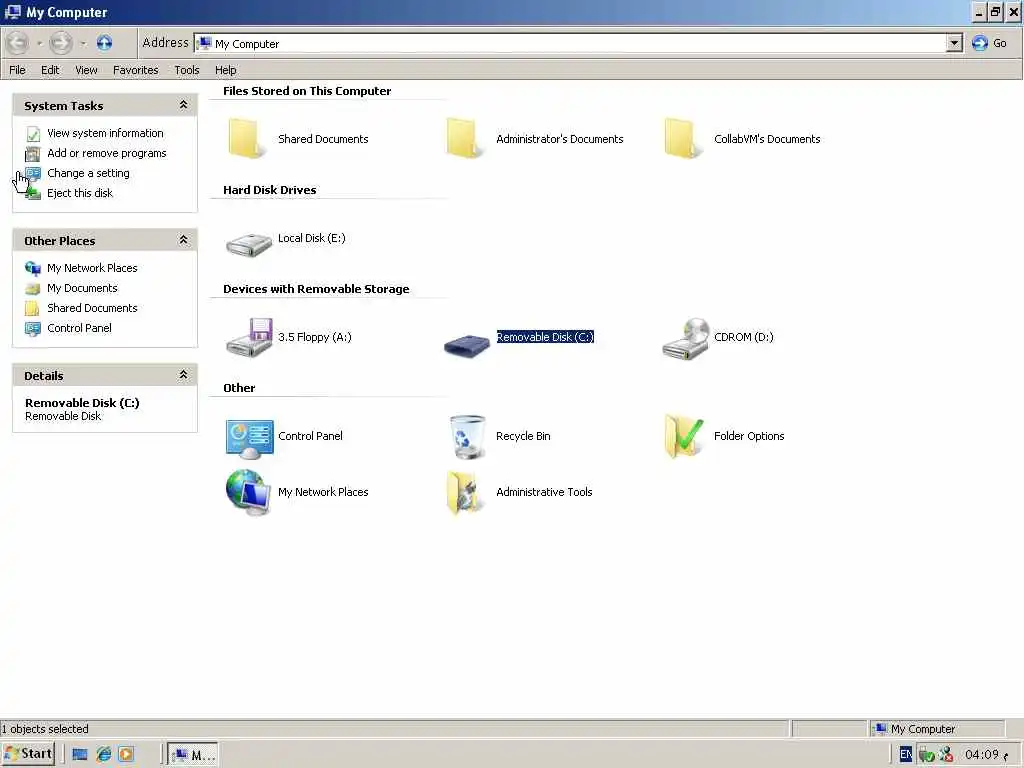Select the Local Disk (E:) drive icon

pyautogui.click(x=249, y=244)
